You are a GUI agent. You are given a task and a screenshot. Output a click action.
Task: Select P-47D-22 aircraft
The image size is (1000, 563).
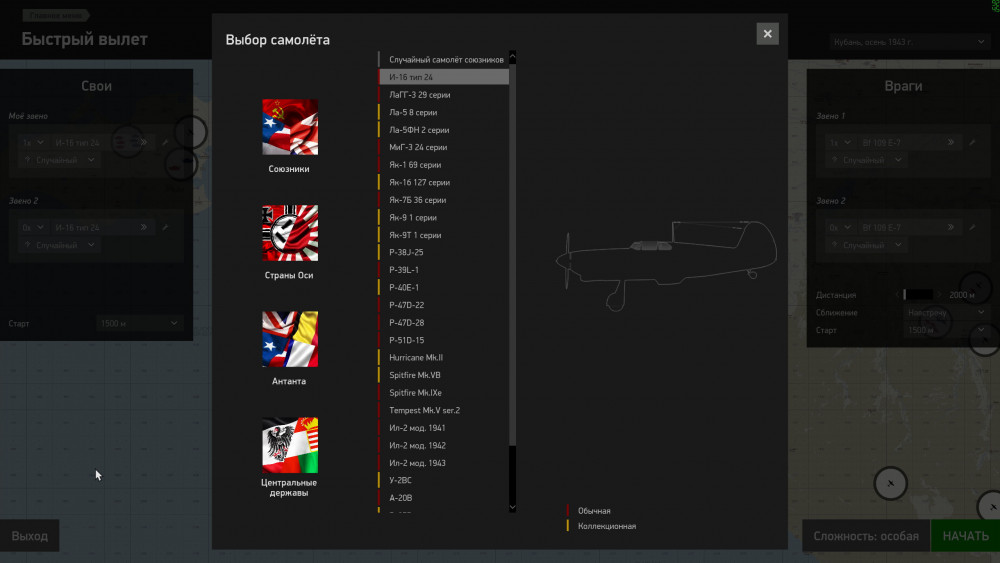coord(443,305)
